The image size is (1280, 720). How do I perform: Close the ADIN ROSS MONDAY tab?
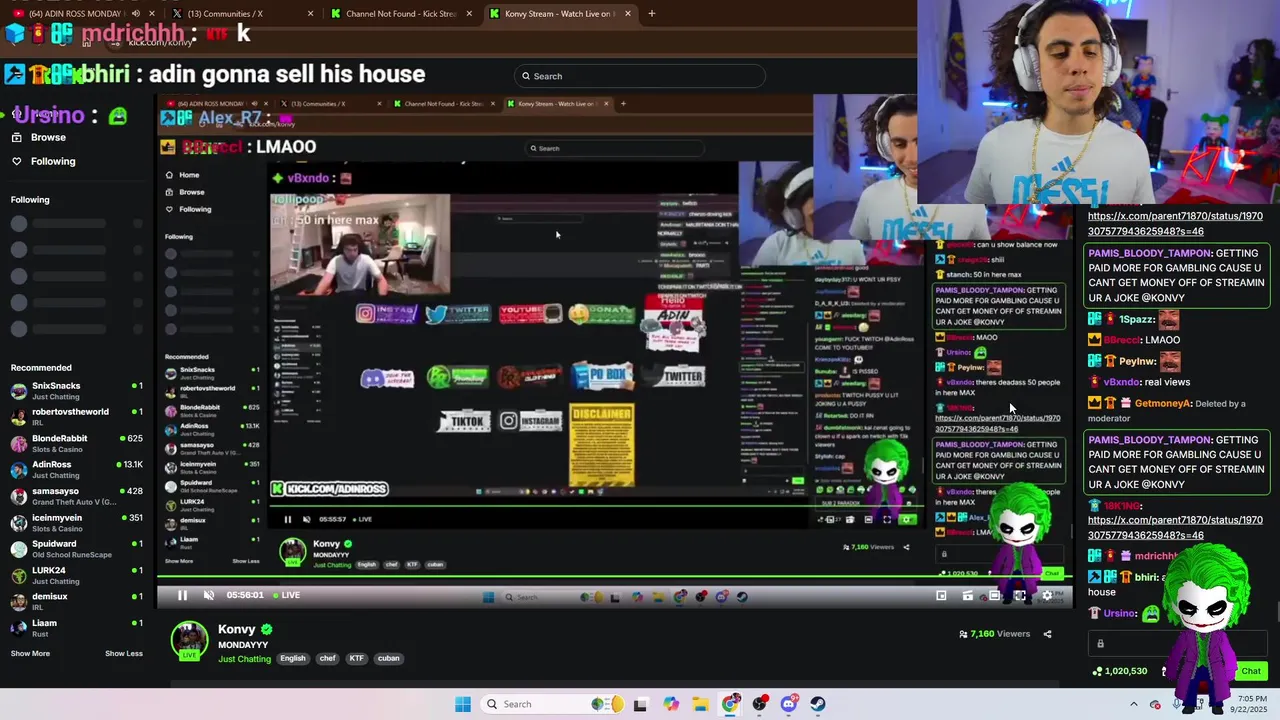(x=152, y=14)
